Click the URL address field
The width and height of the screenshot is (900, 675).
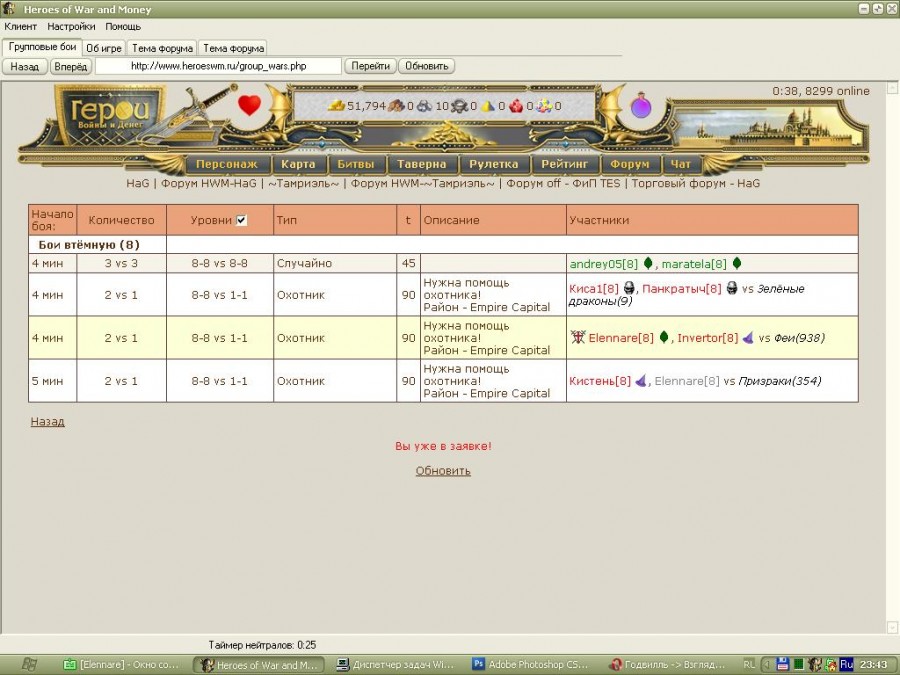pos(218,66)
